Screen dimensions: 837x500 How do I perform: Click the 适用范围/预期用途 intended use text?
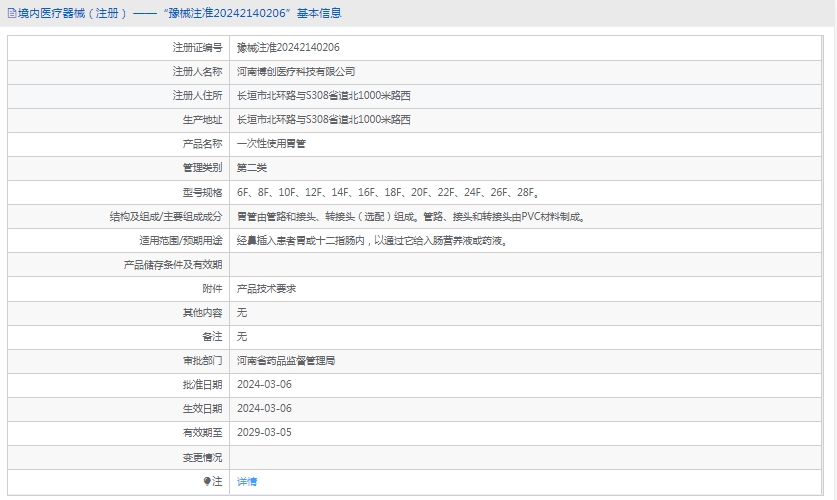(x=371, y=240)
